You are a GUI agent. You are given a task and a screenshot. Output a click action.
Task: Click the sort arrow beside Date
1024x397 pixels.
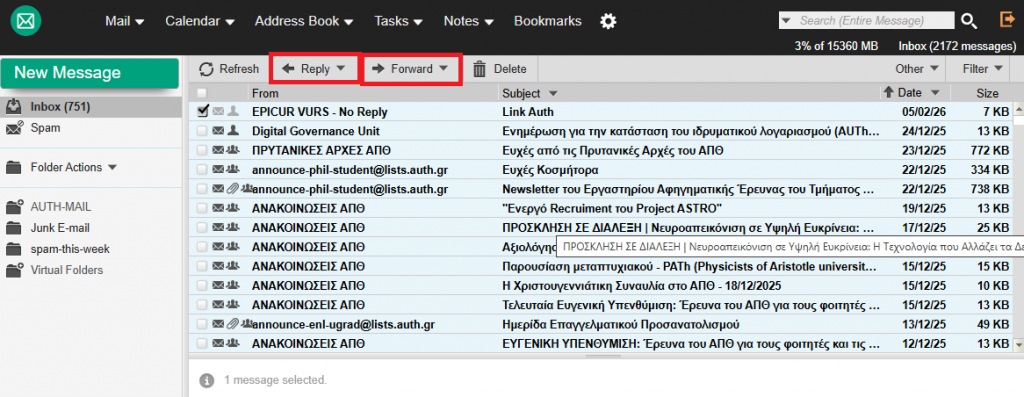click(x=888, y=93)
